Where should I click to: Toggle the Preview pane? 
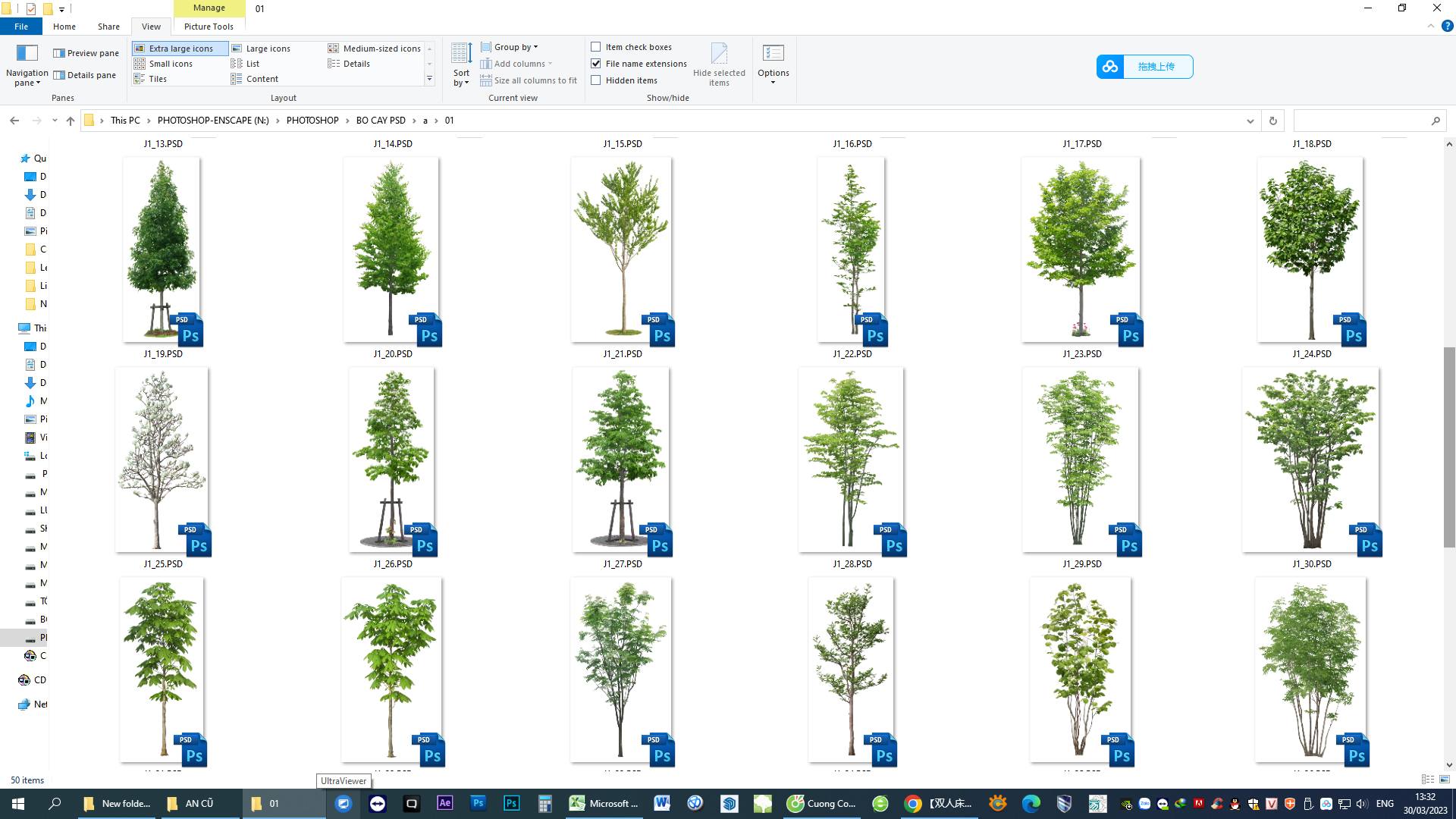[x=86, y=53]
